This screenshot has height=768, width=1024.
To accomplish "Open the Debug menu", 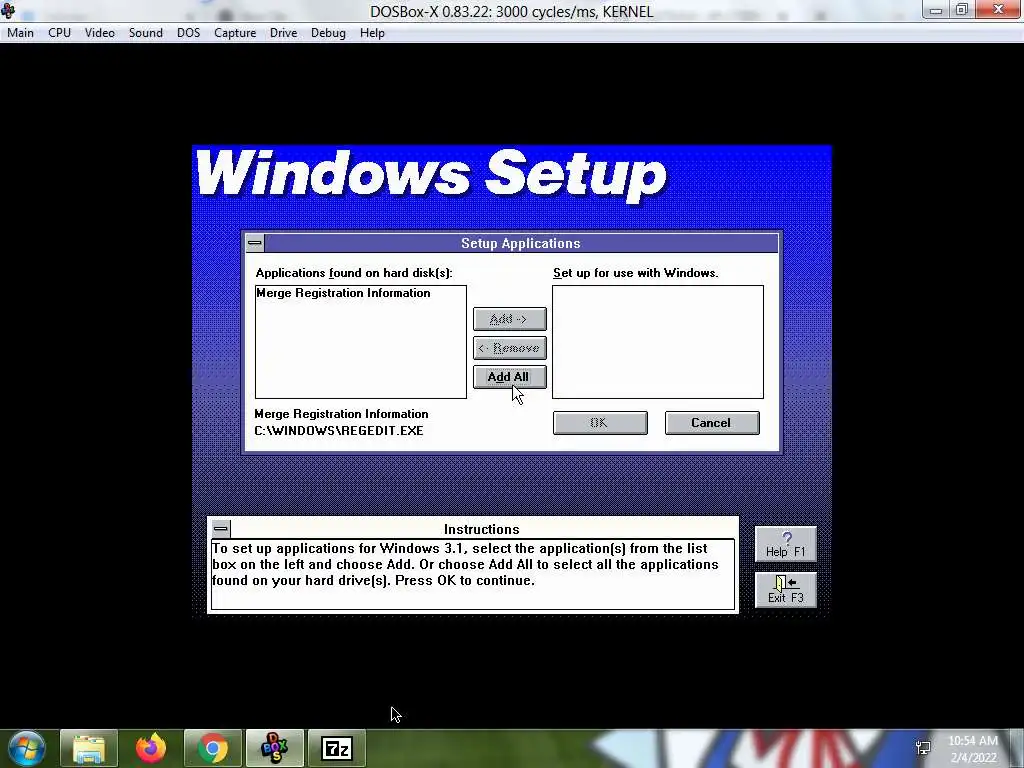I will (328, 33).
